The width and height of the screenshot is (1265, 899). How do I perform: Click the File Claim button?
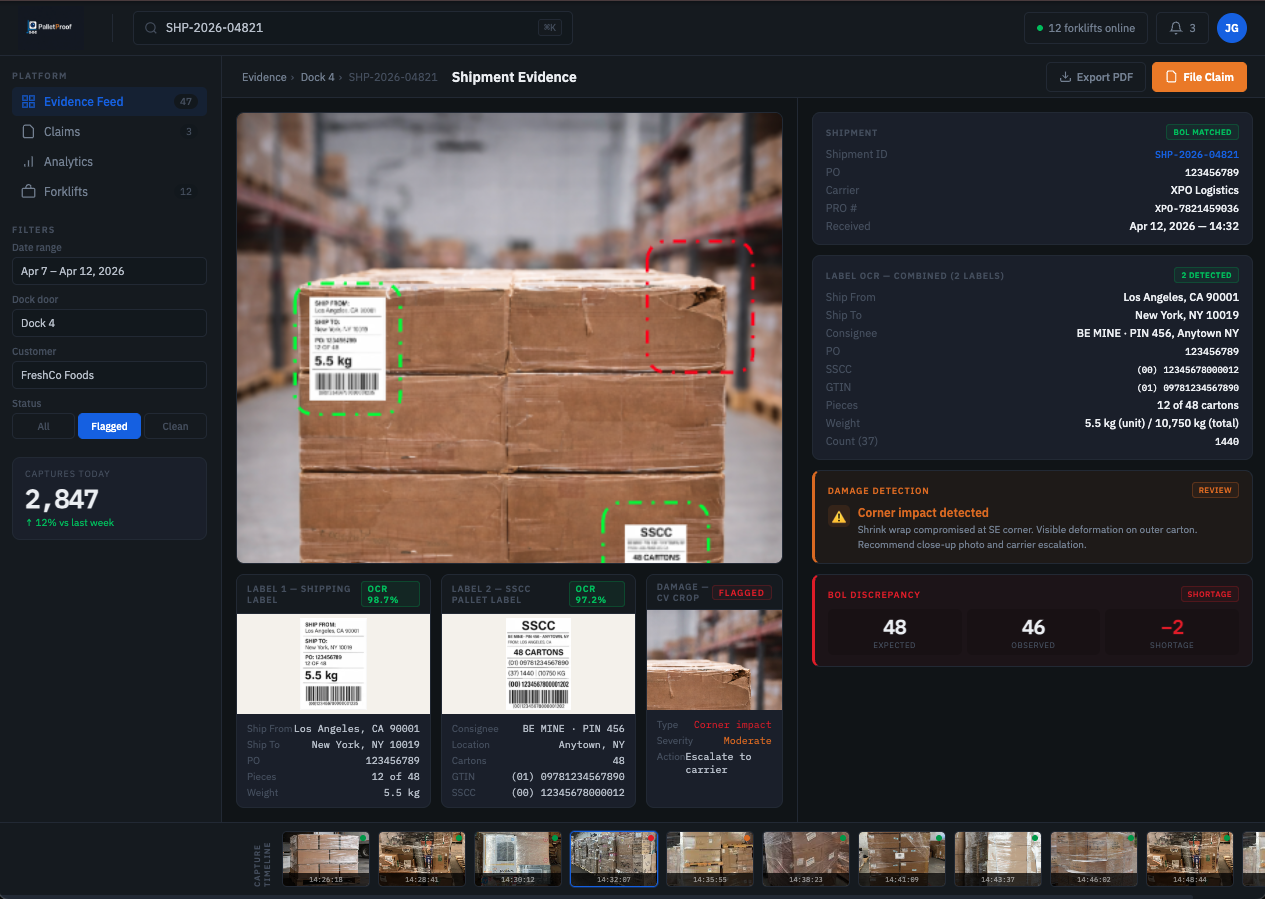click(1199, 76)
